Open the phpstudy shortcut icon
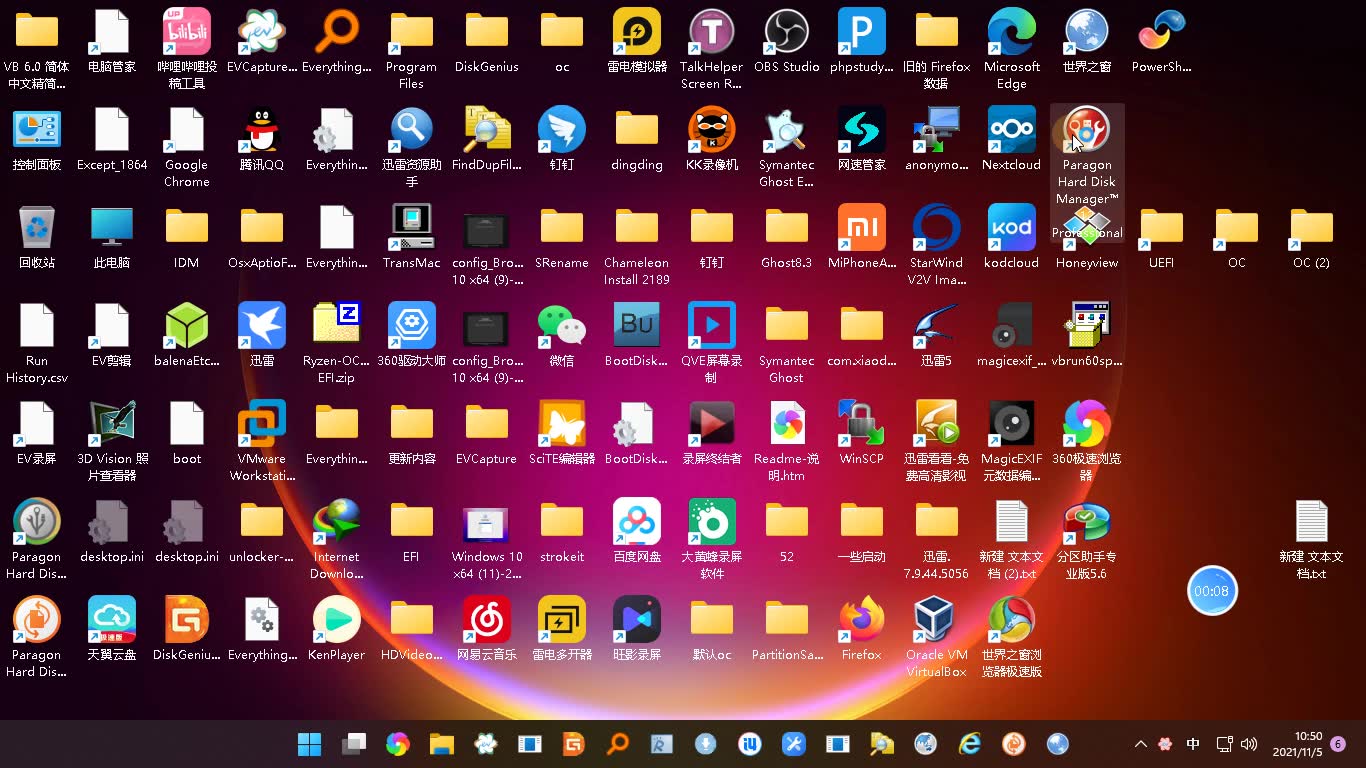The width and height of the screenshot is (1366, 768). click(x=862, y=42)
